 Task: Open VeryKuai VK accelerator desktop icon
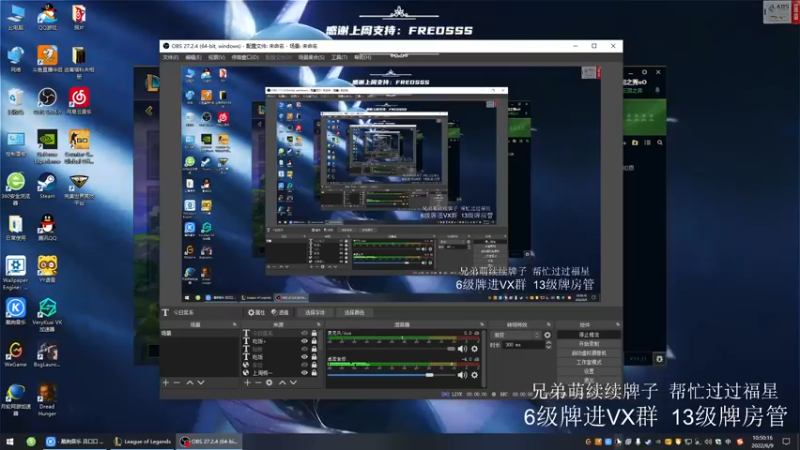click(x=47, y=315)
